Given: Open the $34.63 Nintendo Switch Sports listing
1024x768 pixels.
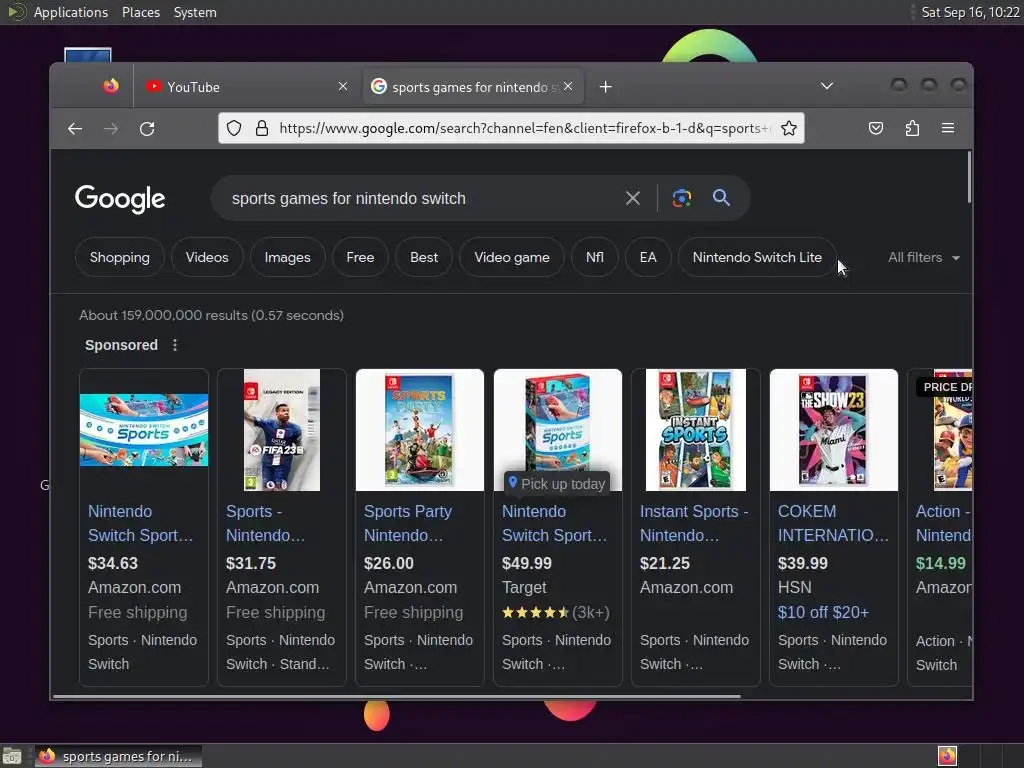Looking at the screenshot, I should coord(140,523).
